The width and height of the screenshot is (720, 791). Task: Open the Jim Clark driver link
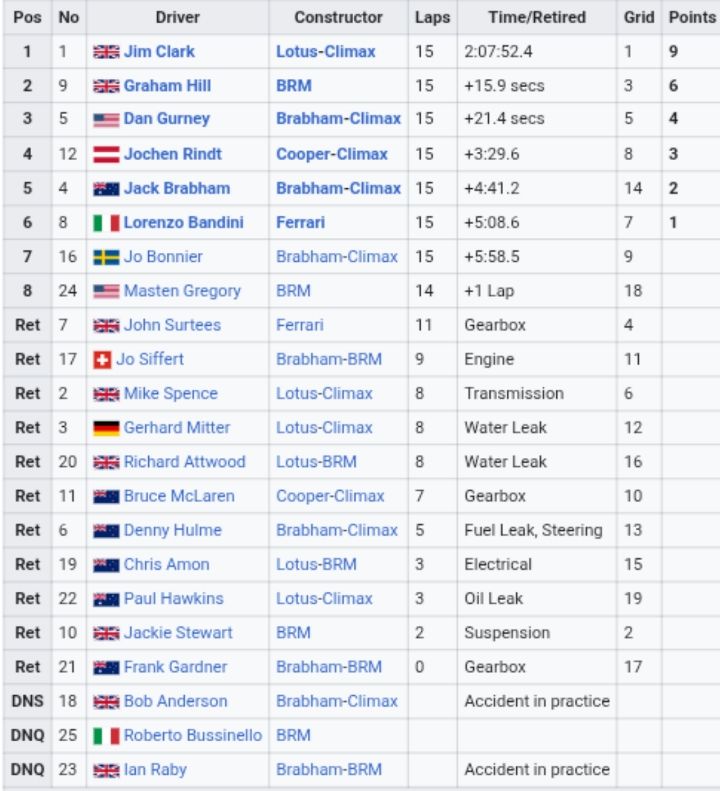tap(159, 51)
